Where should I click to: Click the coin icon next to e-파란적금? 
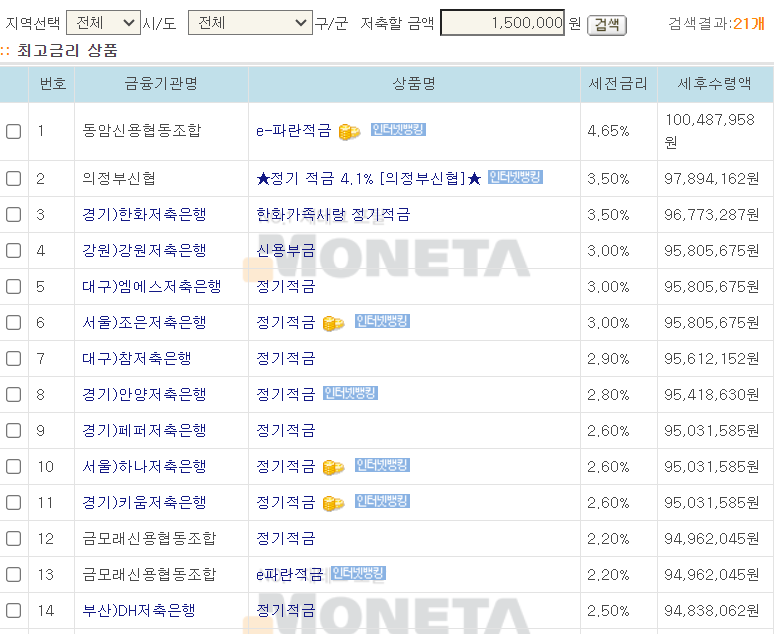(x=349, y=131)
